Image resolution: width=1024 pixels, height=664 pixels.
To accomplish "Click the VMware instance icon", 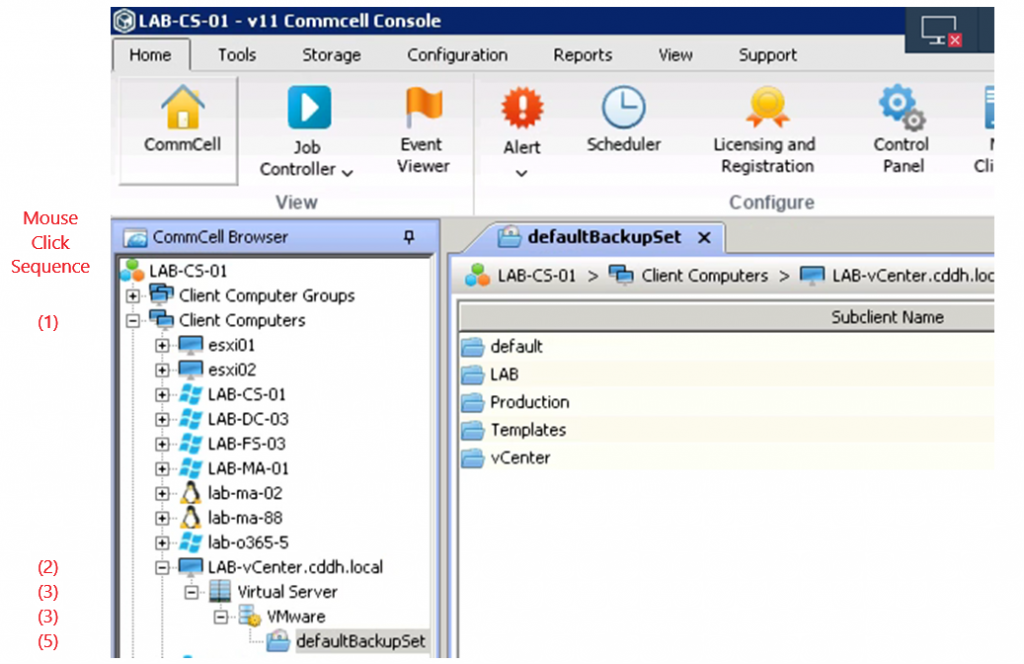I will [x=249, y=616].
